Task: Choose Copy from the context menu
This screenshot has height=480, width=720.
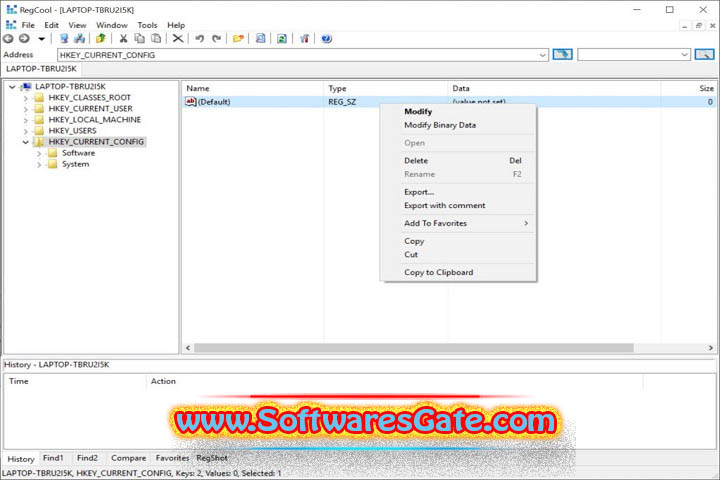Action: pyautogui.click(x=458, y=241)
